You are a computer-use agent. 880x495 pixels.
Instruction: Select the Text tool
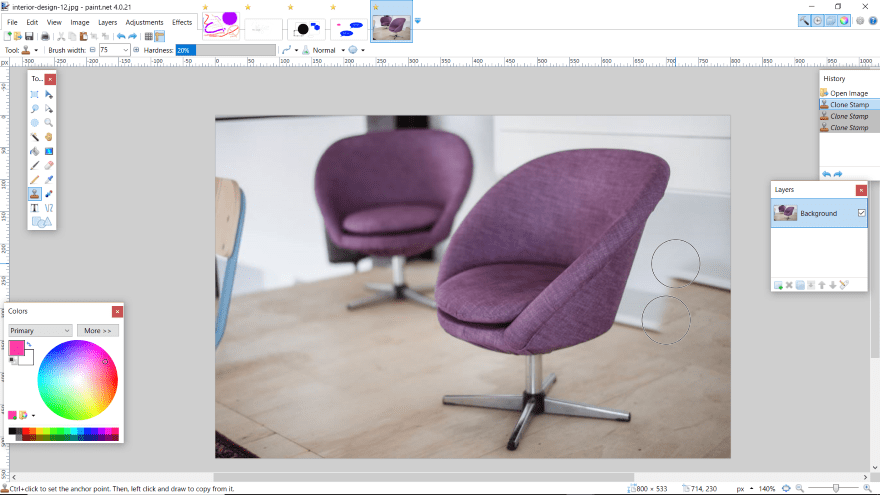(34, 208)
